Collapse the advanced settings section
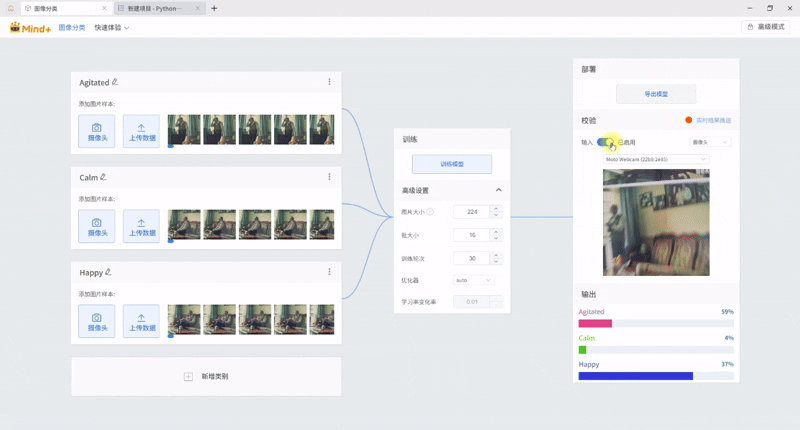The height and width of the screenshot is (430, 800). point(499,190)
